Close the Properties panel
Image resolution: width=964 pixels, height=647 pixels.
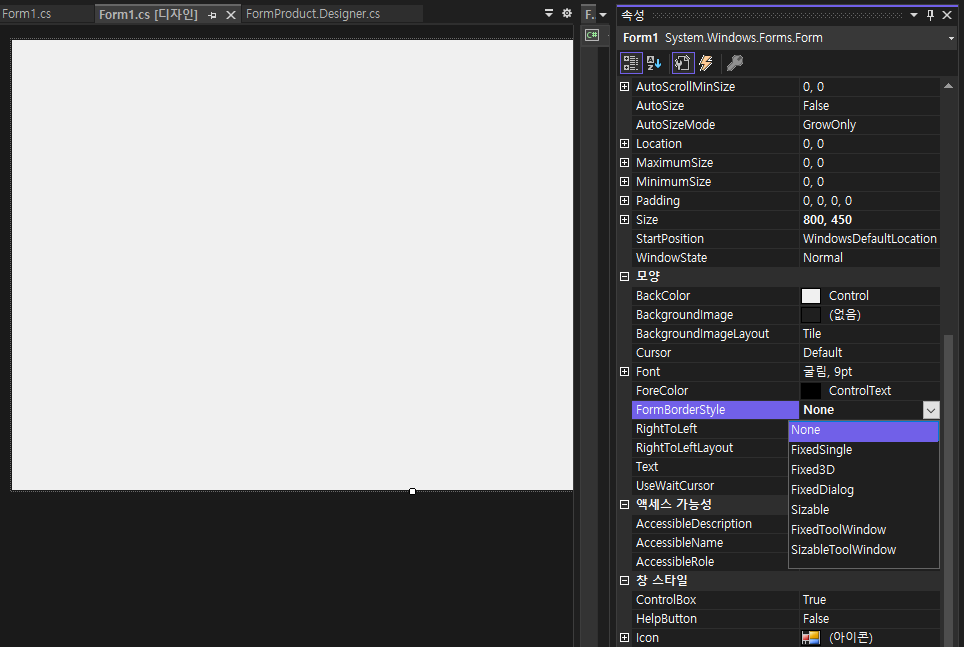pyautogui.click(x=947, y=15)
